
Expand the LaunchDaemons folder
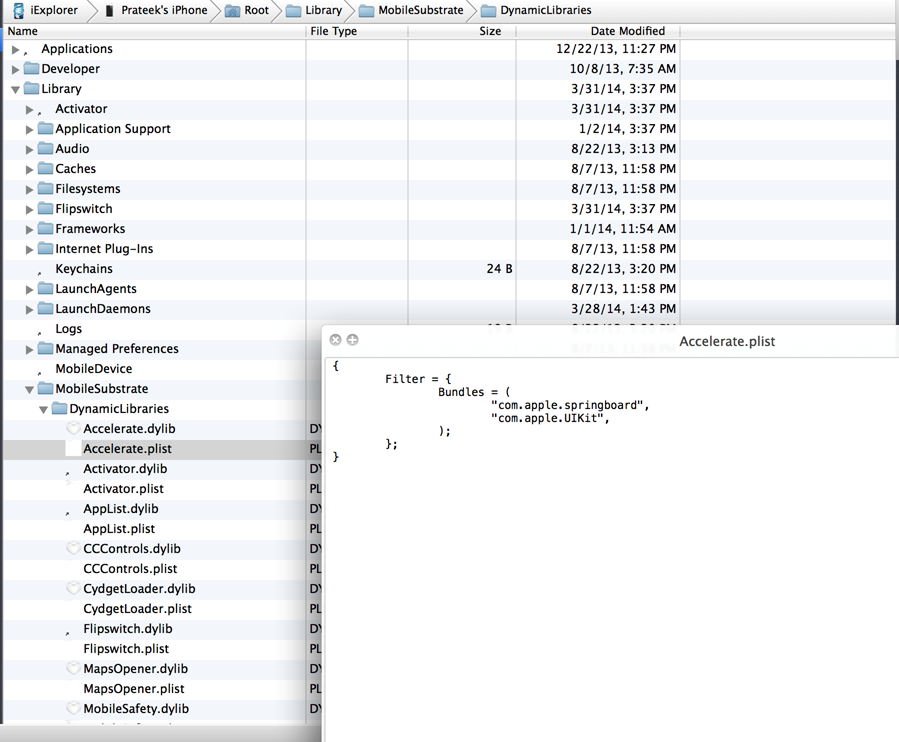tap(29, 309)
